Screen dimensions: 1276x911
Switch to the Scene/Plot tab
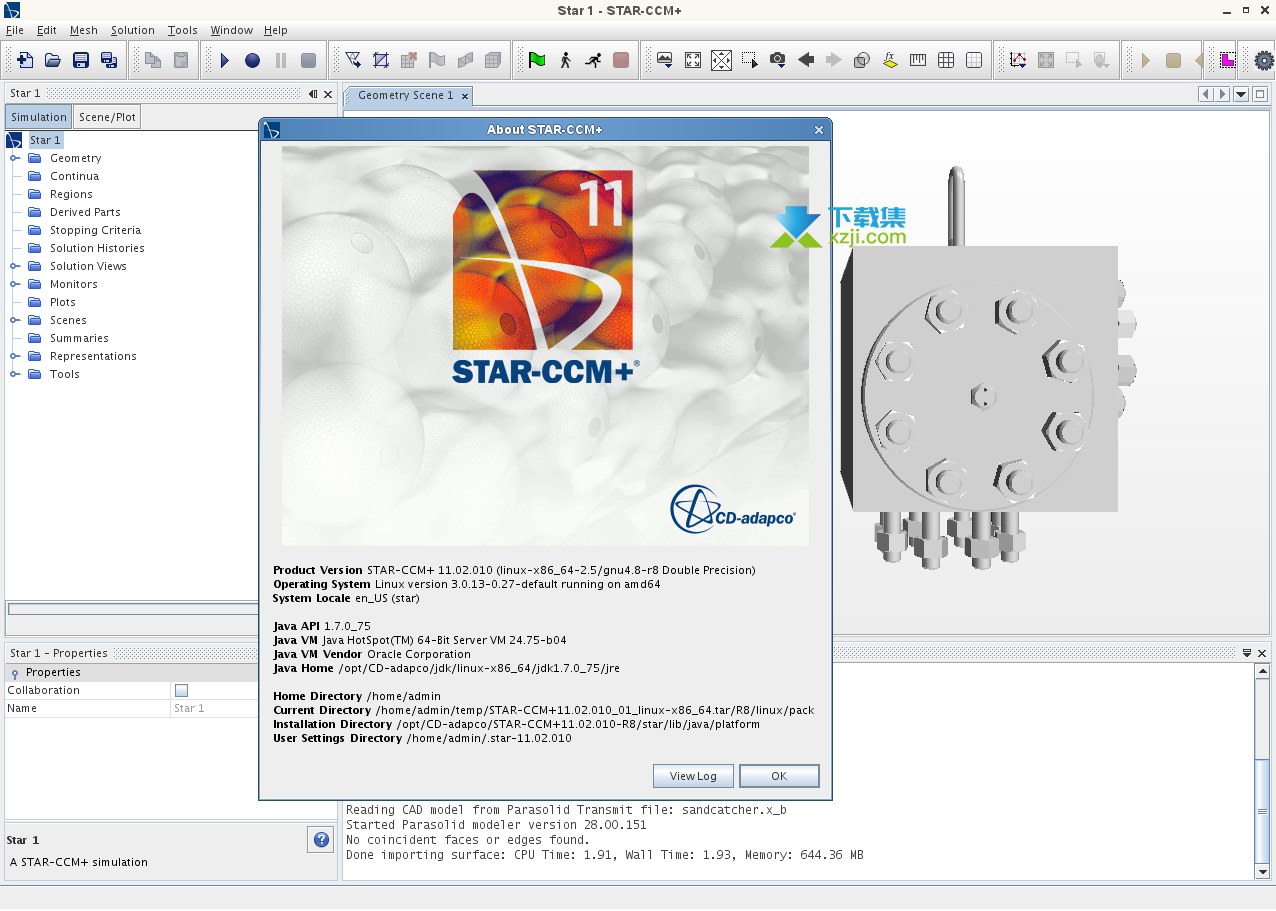tap(107, 117)
